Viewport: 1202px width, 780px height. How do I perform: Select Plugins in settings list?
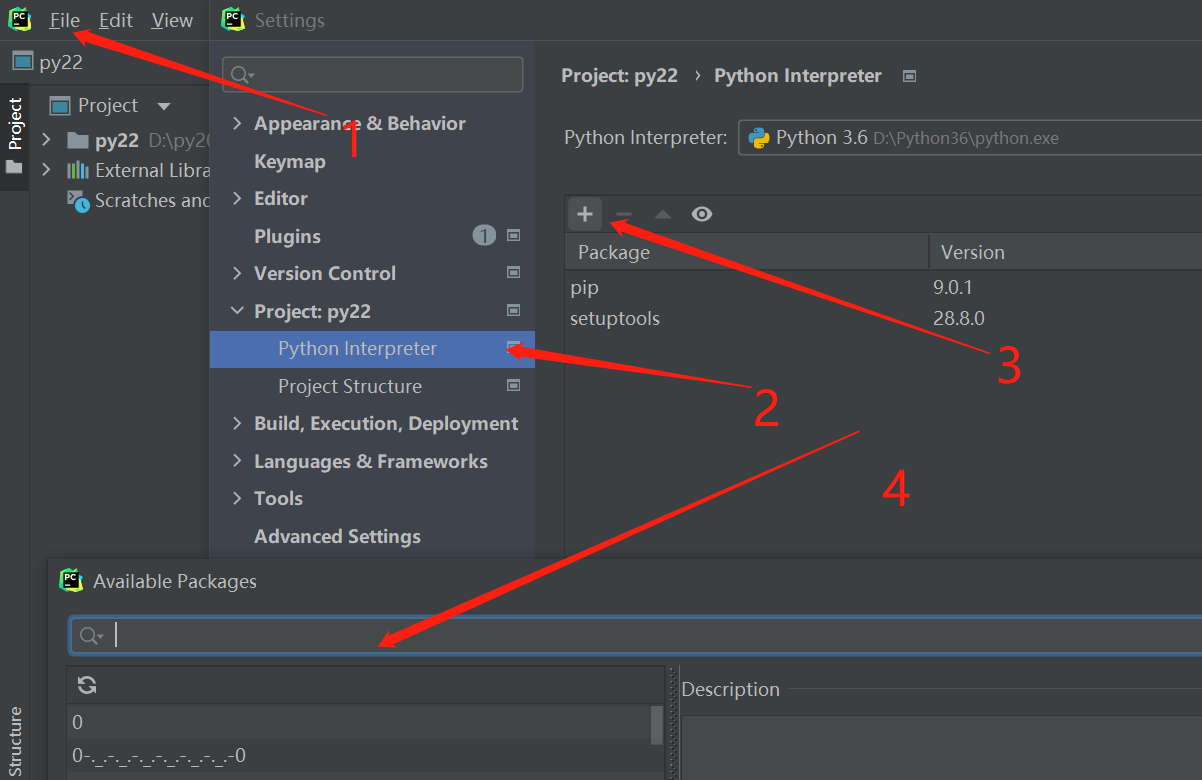coord(287,236)
